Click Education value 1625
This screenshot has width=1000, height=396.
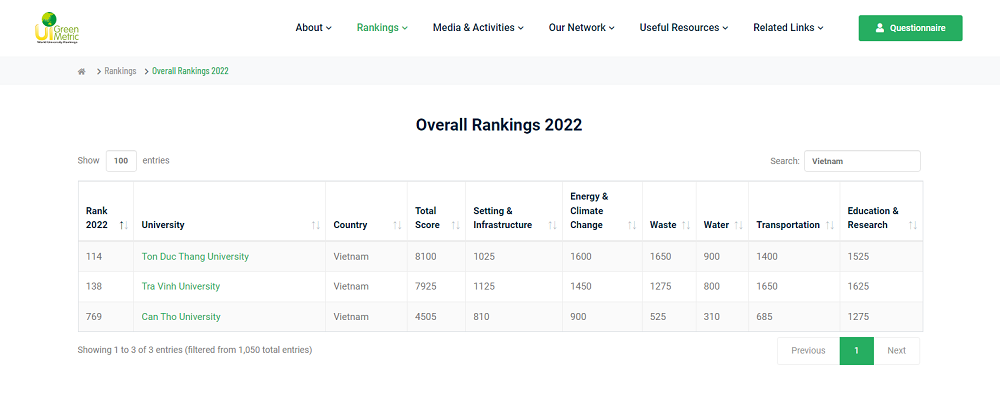click(858, 286)
